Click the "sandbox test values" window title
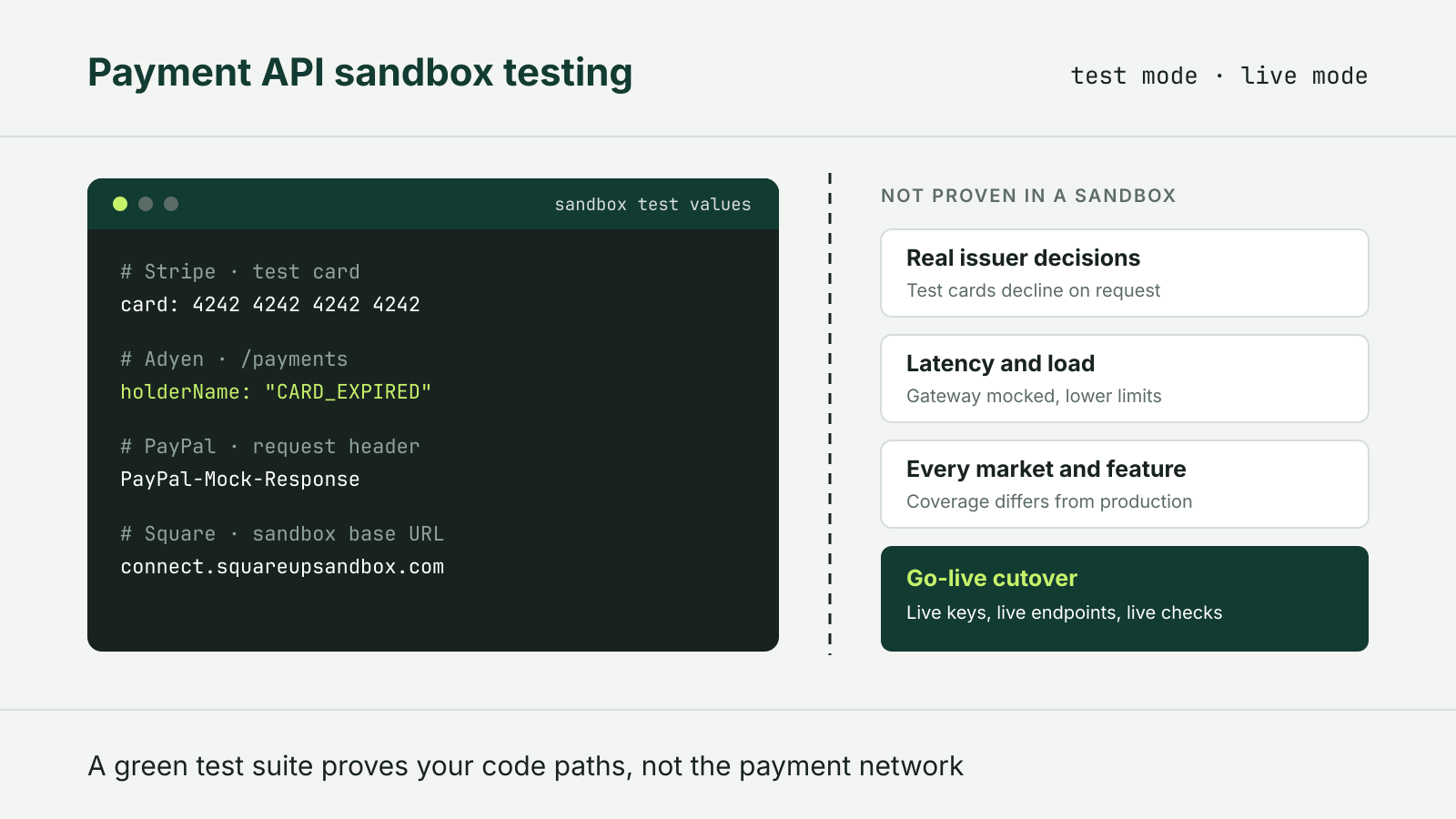 (x=652, y=205)
